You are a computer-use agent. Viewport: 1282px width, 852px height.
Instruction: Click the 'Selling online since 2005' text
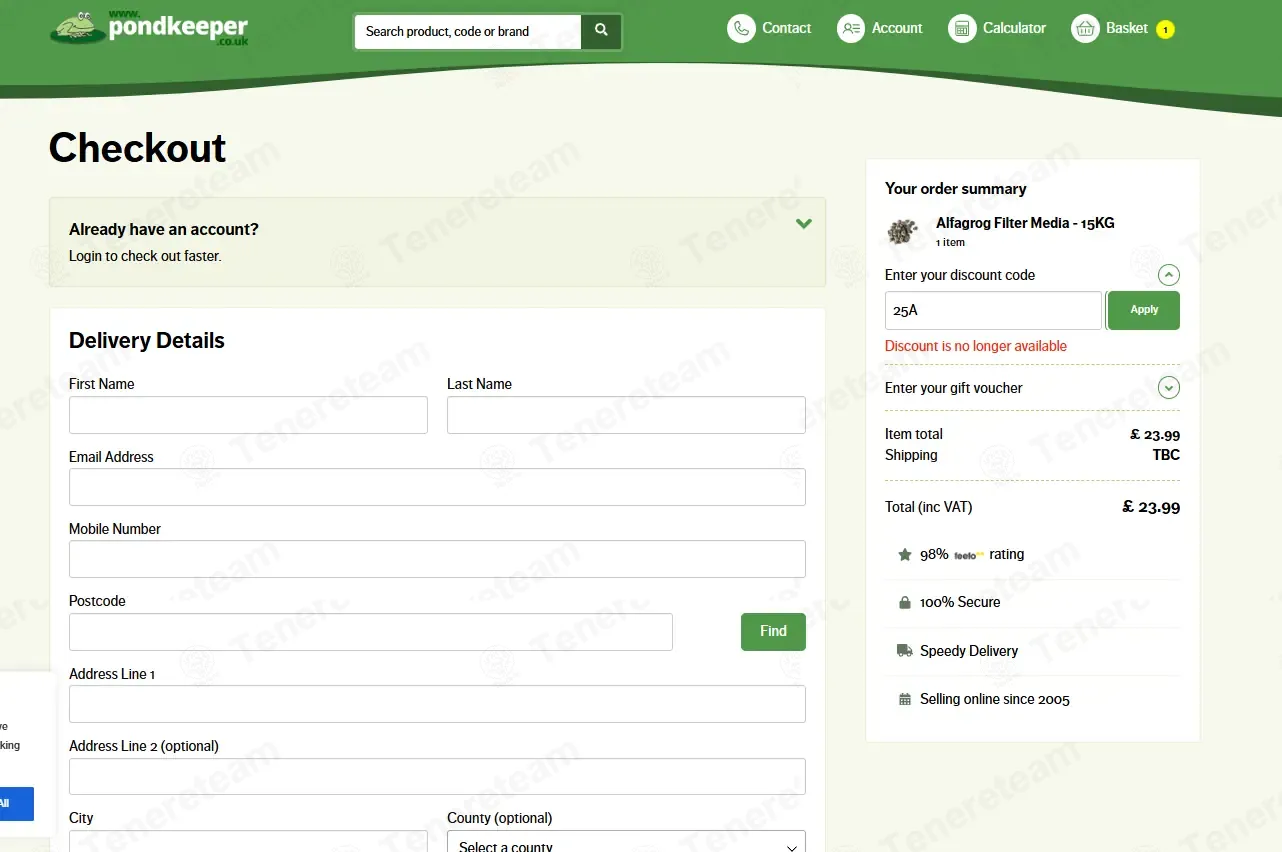[x=995, y=699]
